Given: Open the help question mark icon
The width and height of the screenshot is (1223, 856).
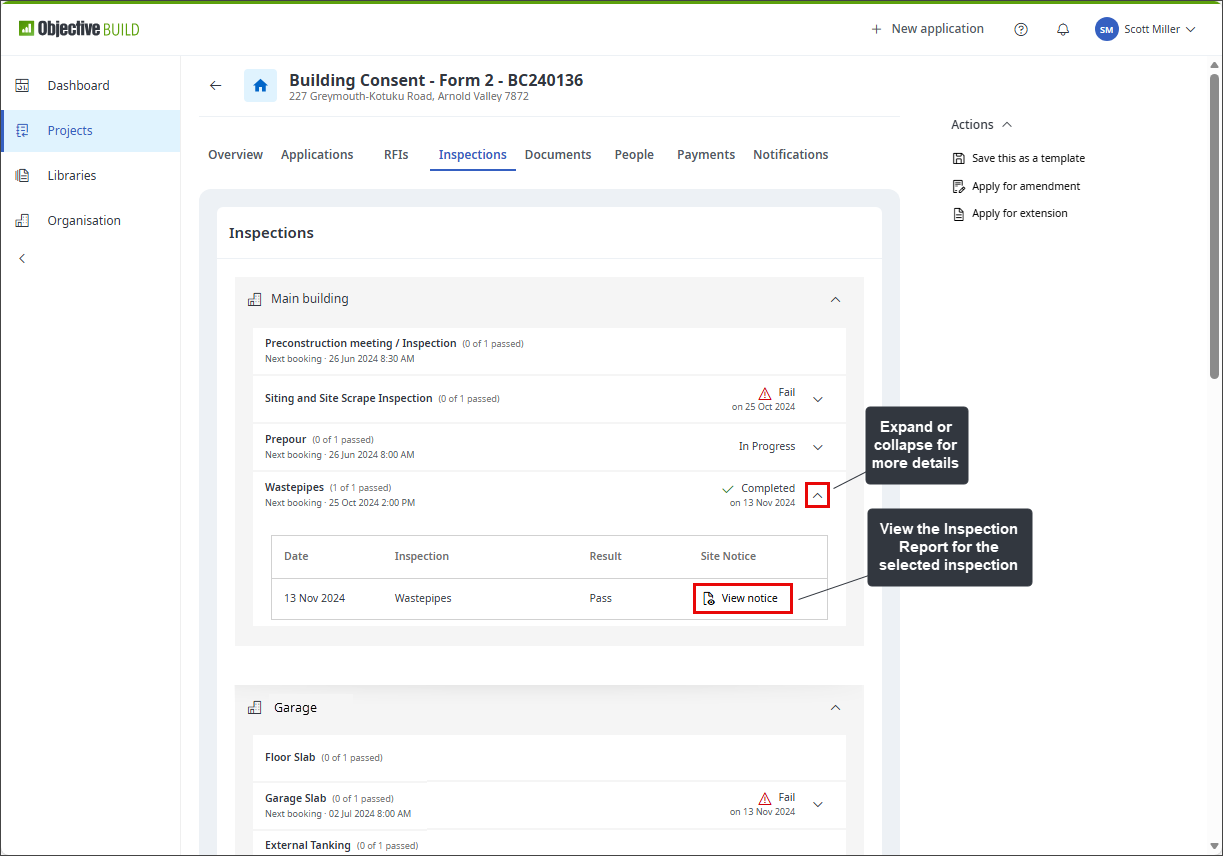Looking at the screenshot, I should [x=1021, y=30].
